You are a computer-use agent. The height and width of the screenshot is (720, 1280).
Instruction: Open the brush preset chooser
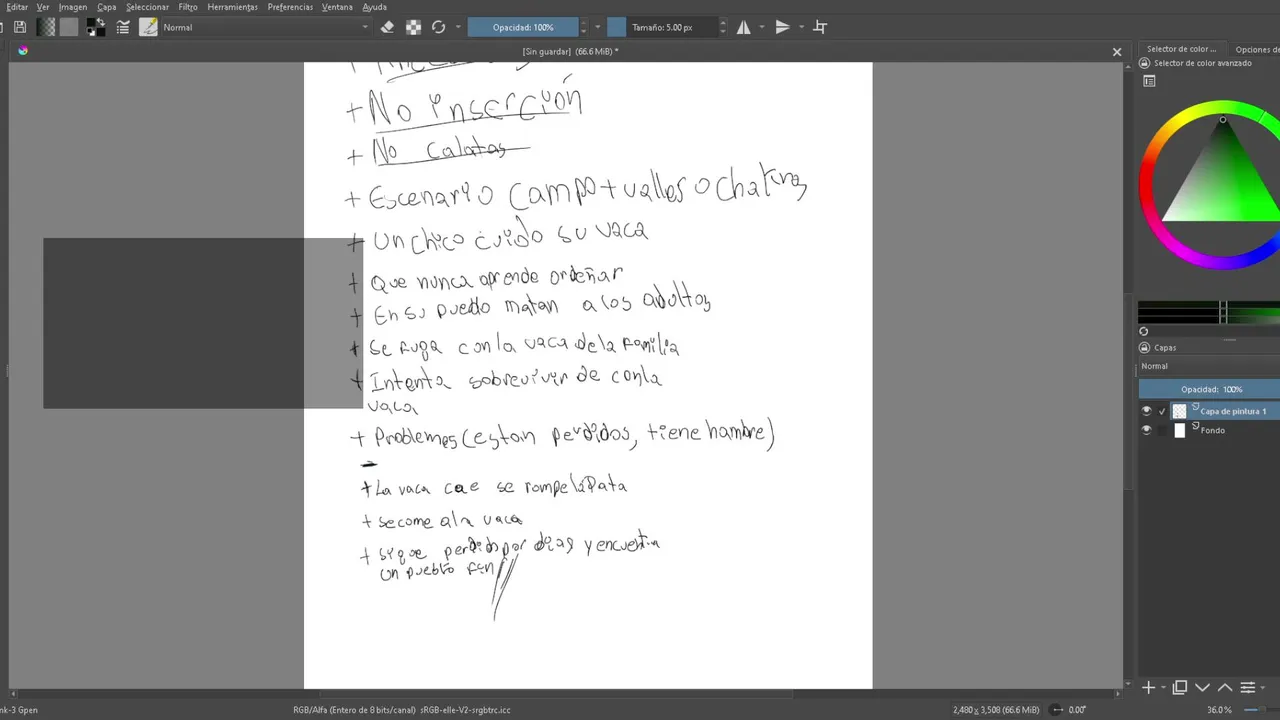149,27
